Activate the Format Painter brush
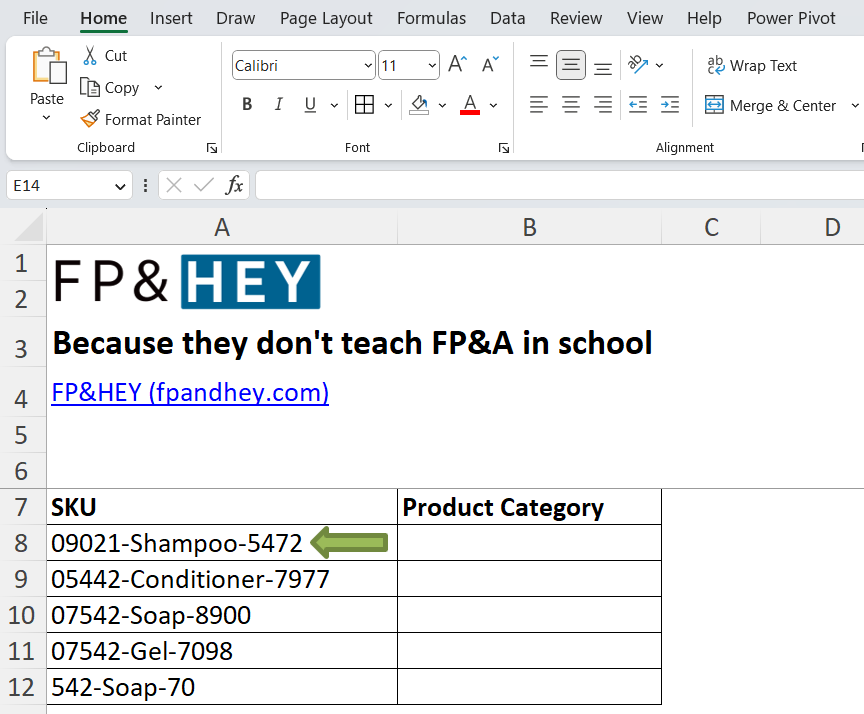 point(90,118)
